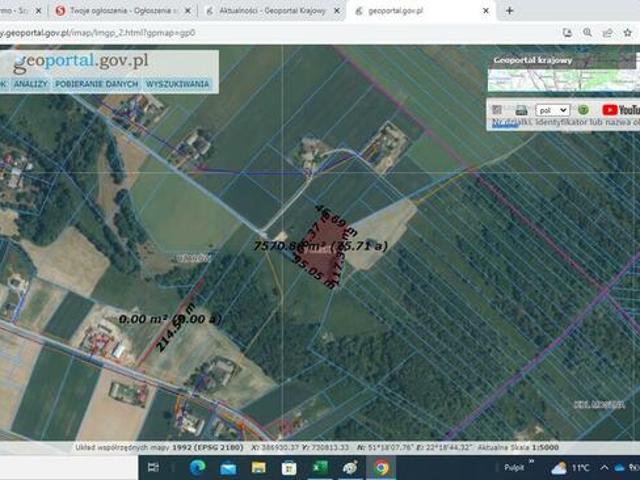The width and height of the screenshot is (640, 480).
Task: Click the green help icon
Action: (x=583, y=110)
